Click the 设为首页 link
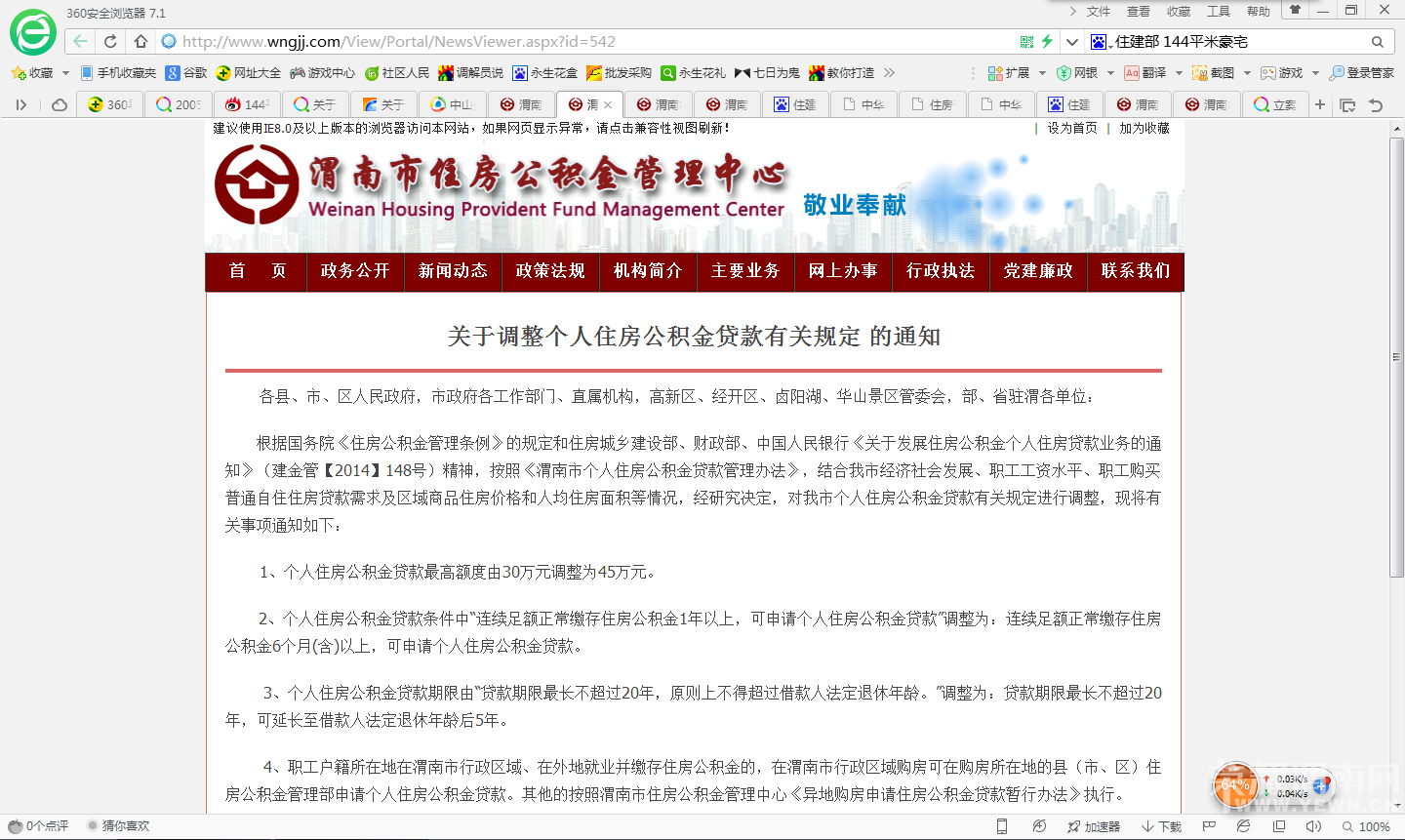The width and height of the screenshot is (1405, 840). [1071, 129]
